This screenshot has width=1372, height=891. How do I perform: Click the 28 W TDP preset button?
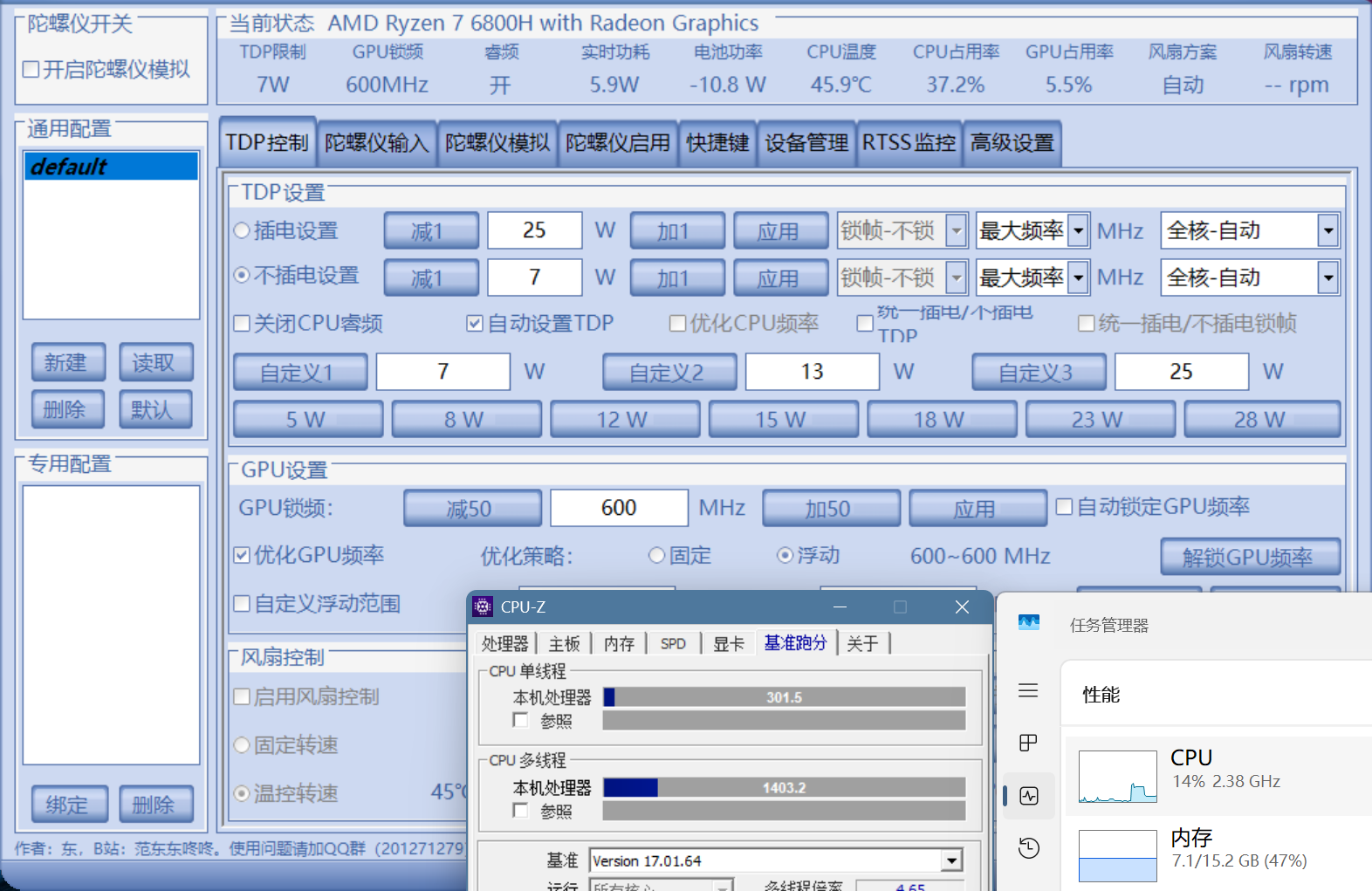[1262, 419]
